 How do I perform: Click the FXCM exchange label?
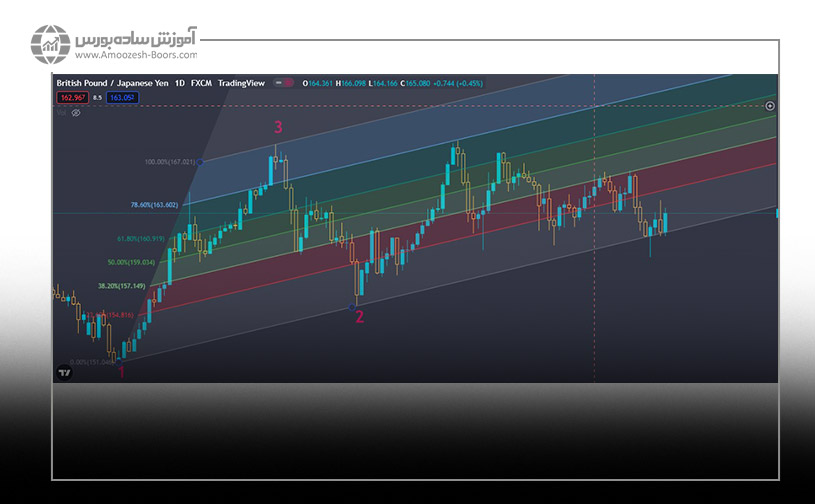203,83
